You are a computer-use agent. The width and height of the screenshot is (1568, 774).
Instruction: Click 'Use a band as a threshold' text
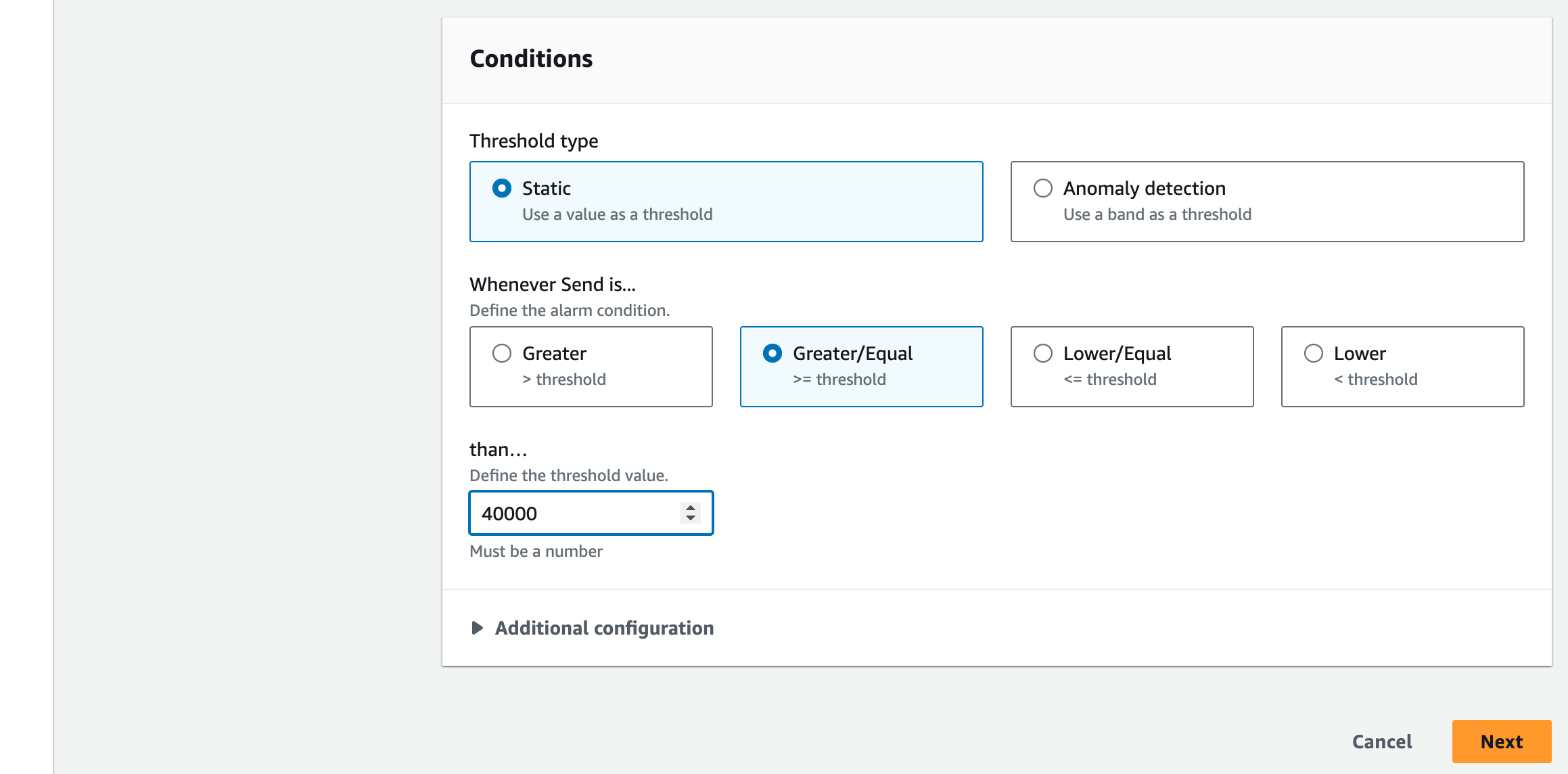(1157, 214)
